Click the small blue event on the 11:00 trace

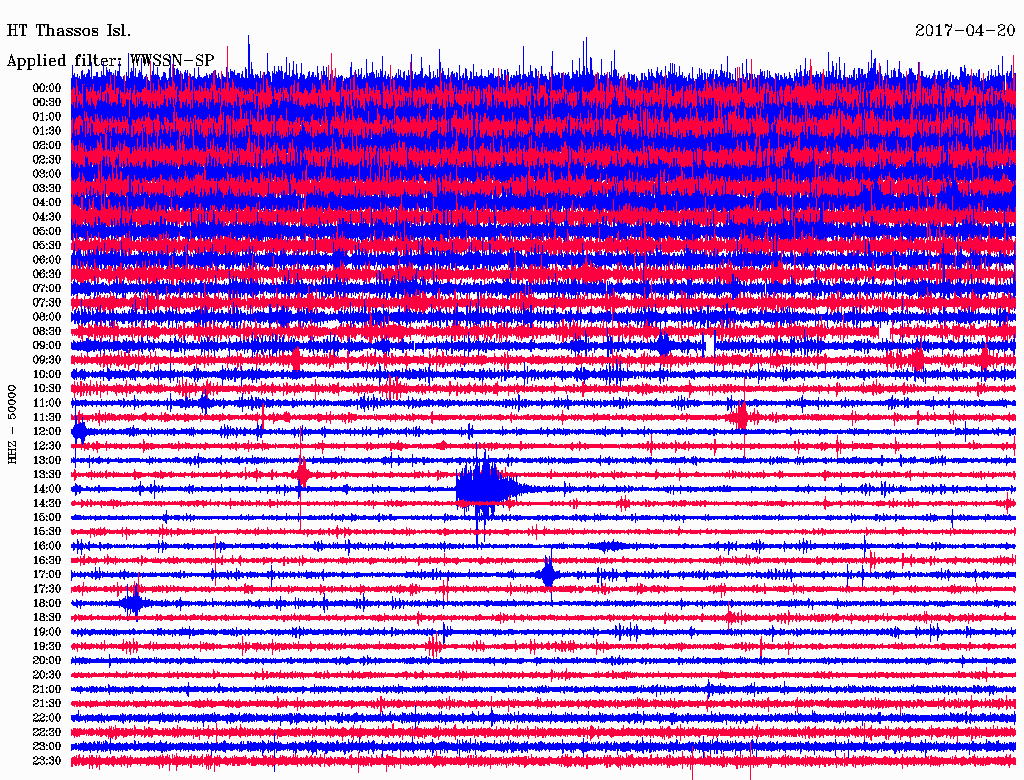point(204,402)
